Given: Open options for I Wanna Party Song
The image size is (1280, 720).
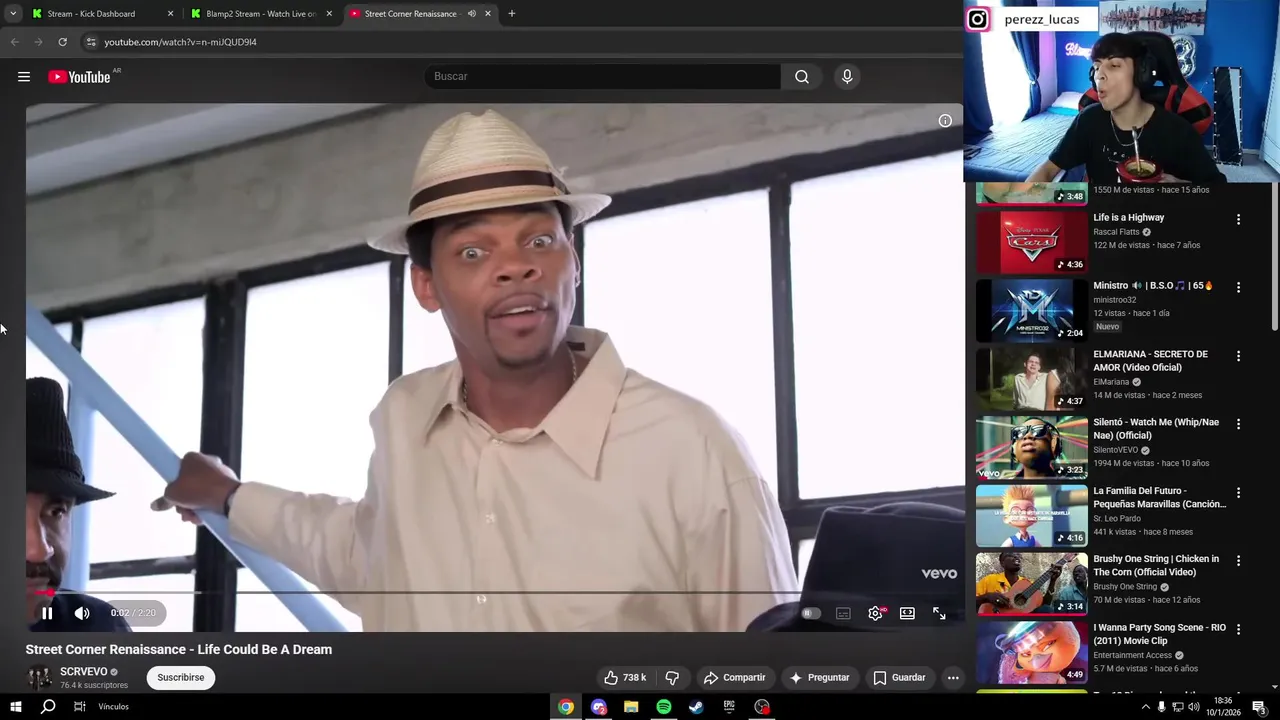Looking at the screenshot, I should tap(1238, 630).
